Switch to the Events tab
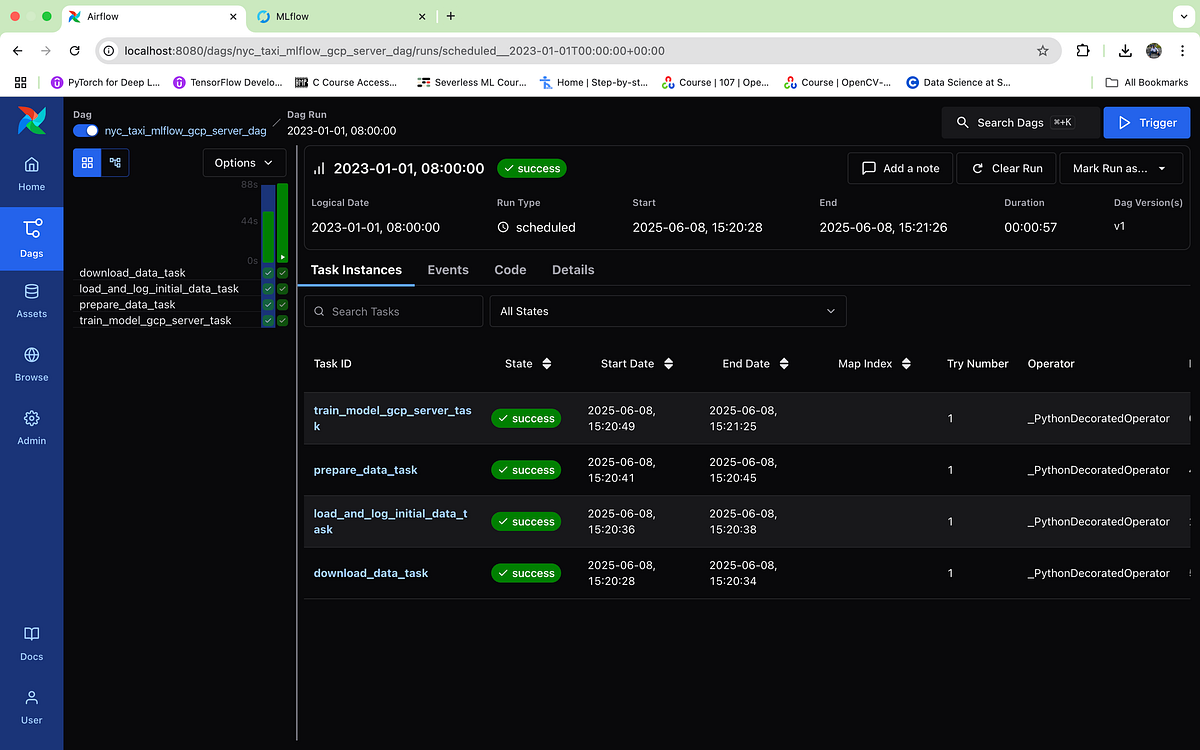The width and height of the screenshot is (1200, 750). (x=448, y=269)
